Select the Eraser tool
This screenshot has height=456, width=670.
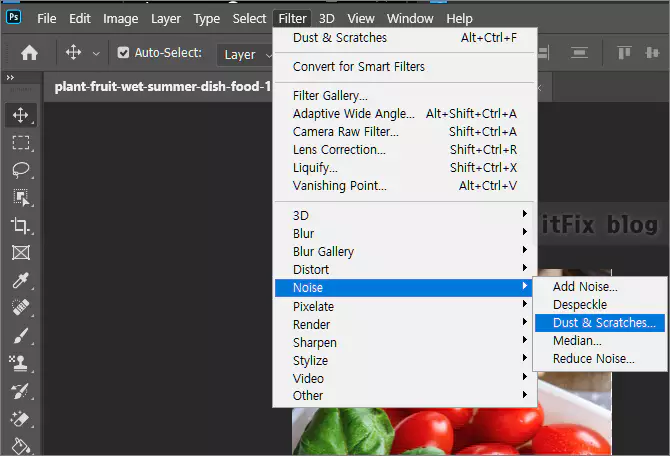click(x=20, y=419)
